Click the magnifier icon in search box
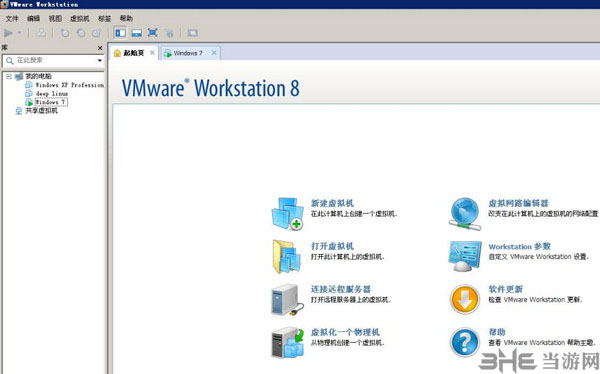The image size is (600, 374). 10,60
